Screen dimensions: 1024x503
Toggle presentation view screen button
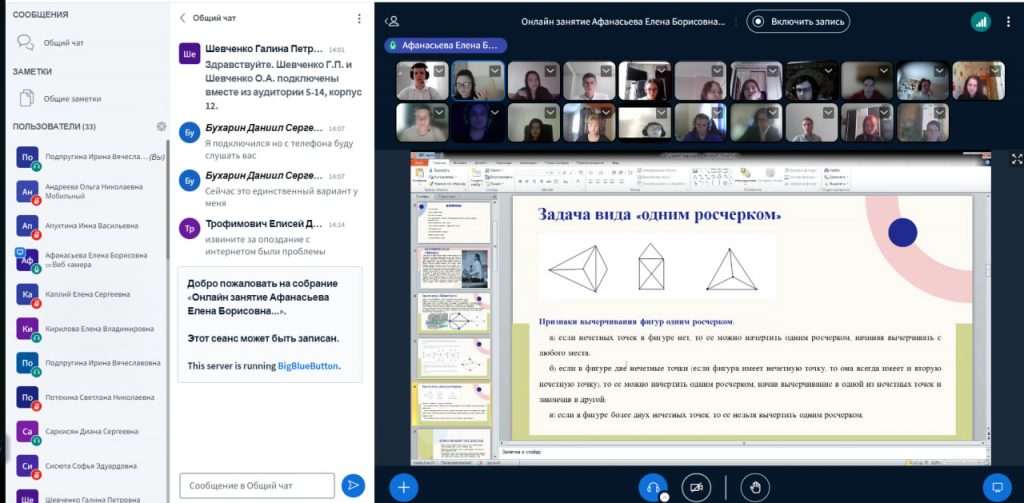(997, 487)
